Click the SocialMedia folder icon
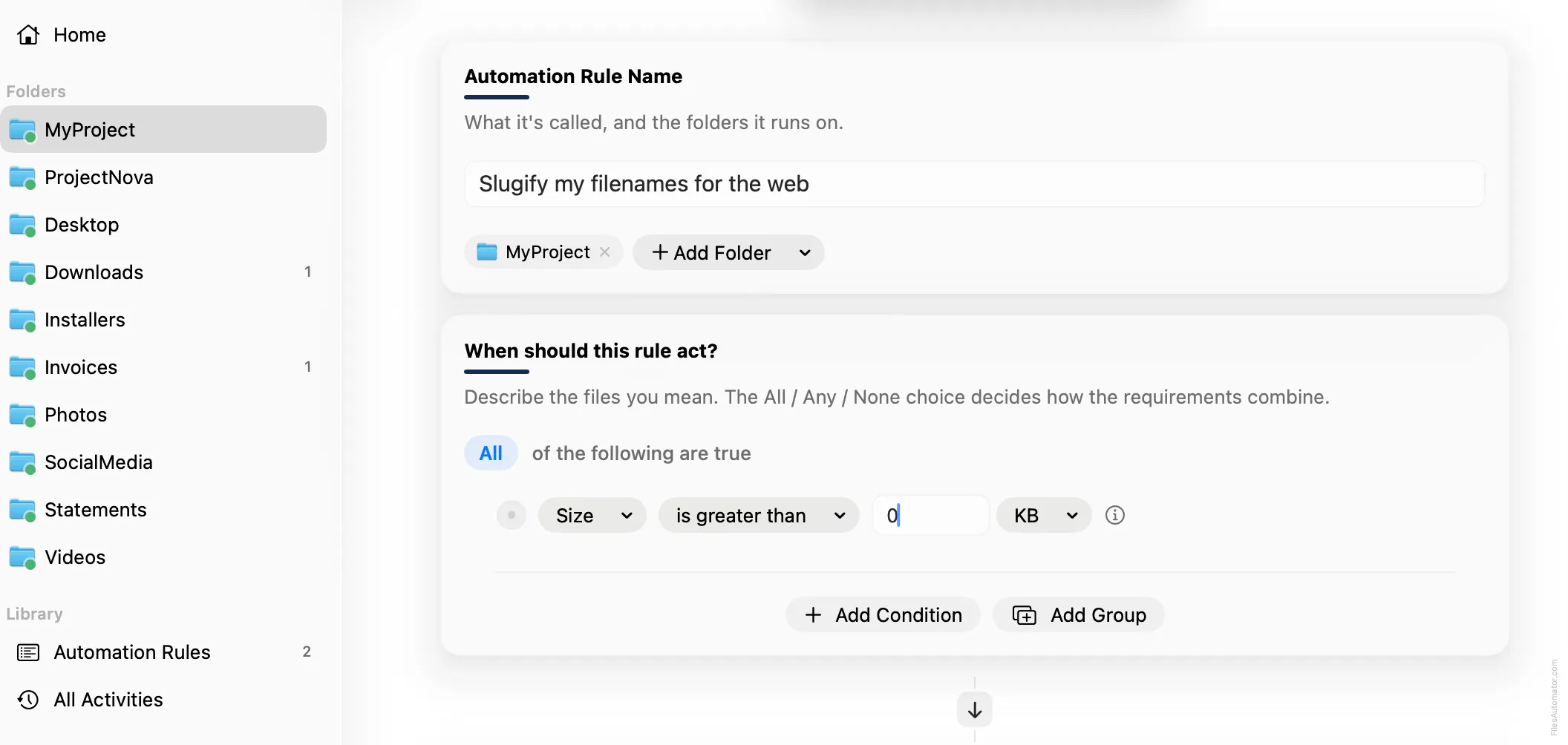 click(22, 463)
